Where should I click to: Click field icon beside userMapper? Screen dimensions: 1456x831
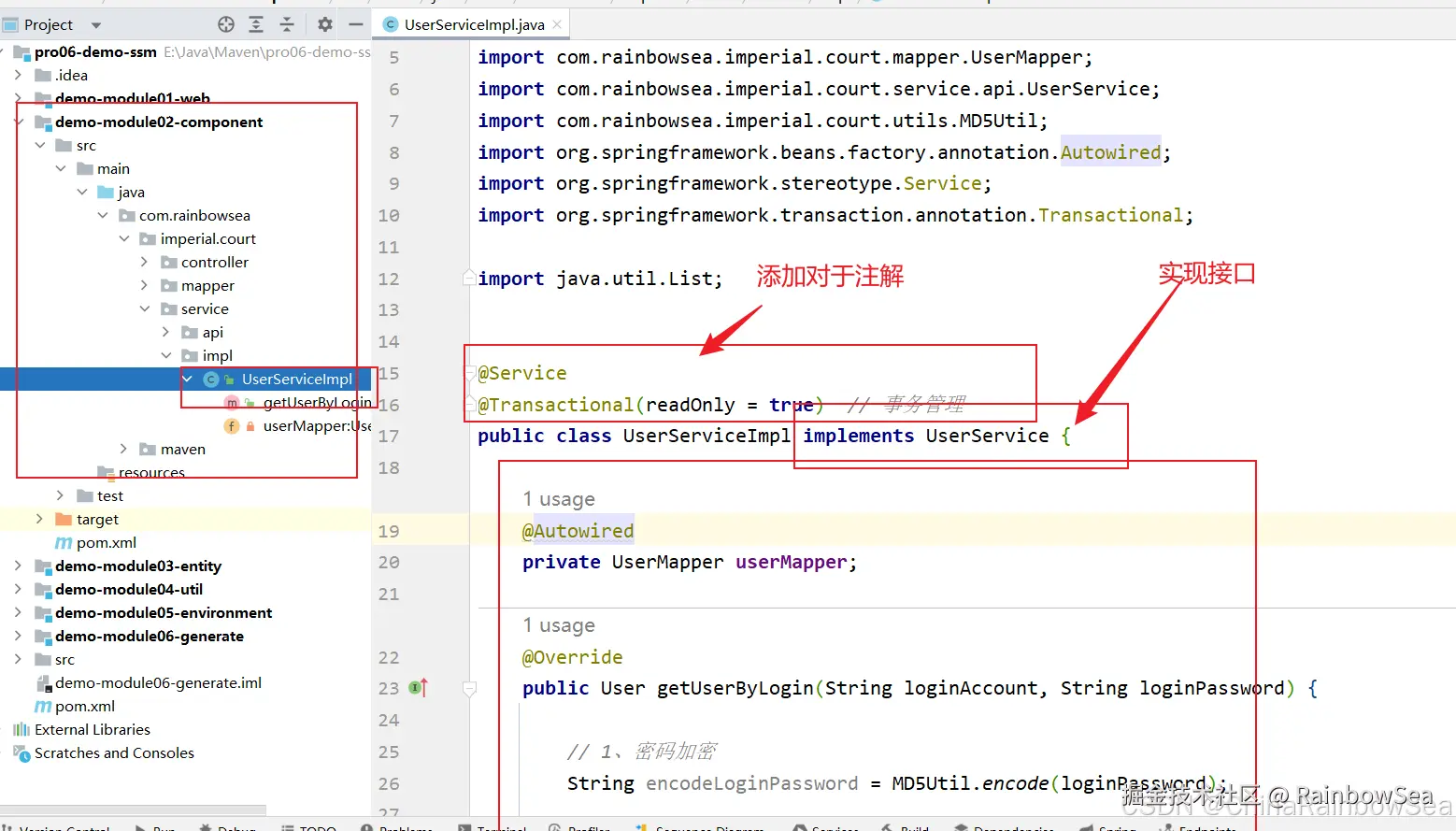[x=232, y=425]
